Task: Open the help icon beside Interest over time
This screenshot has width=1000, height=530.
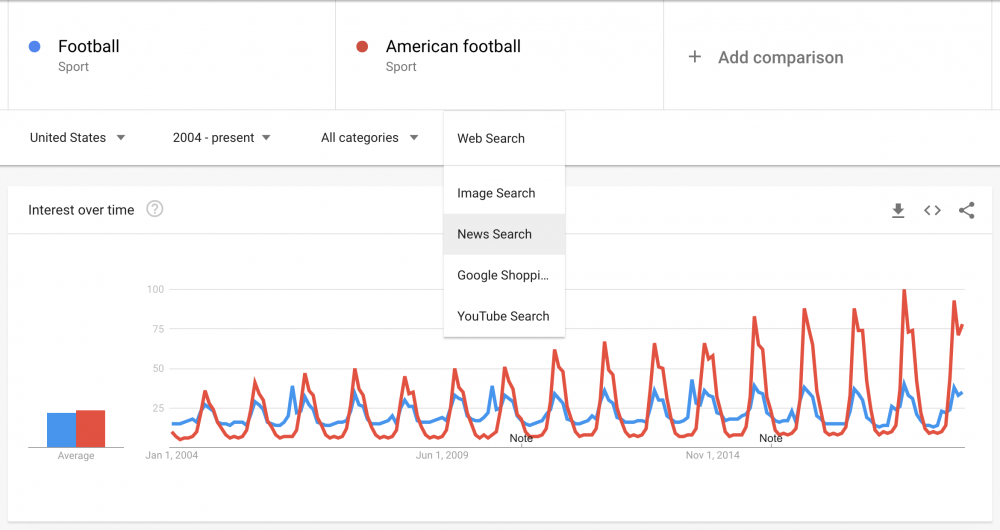Action: point(155,209)
